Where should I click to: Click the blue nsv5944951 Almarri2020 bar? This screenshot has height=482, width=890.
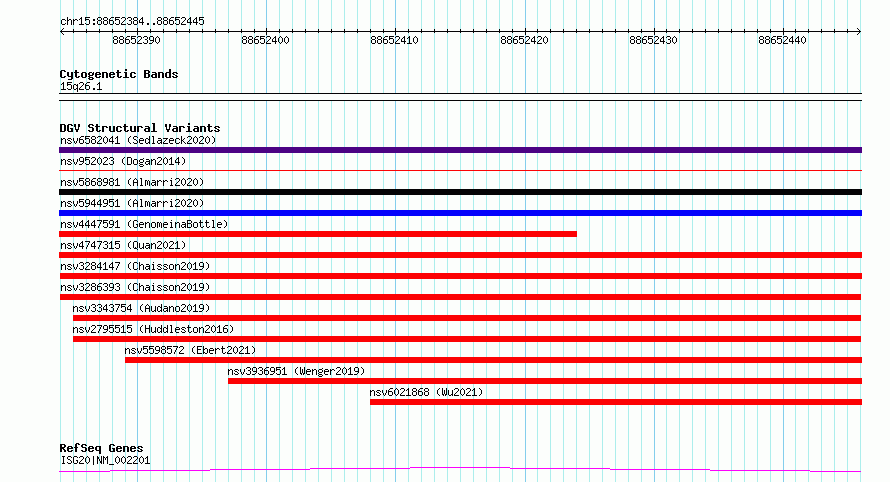[460, 213]
